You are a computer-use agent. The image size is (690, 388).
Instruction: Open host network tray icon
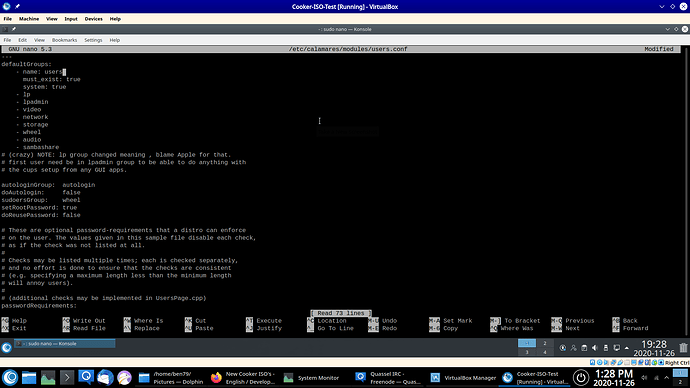click(x=656, y=377)
